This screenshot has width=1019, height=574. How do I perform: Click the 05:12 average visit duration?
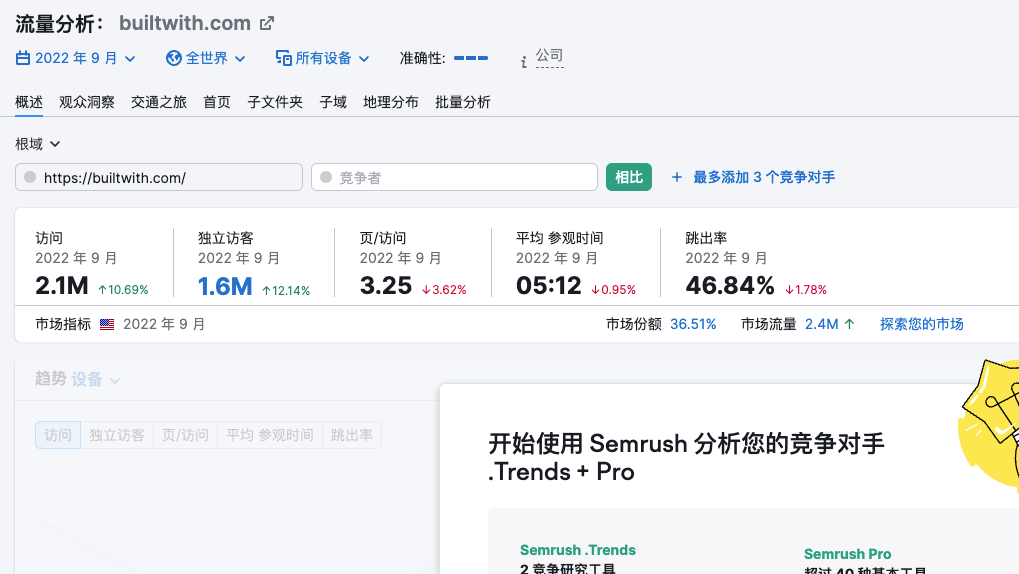point(548,286)
